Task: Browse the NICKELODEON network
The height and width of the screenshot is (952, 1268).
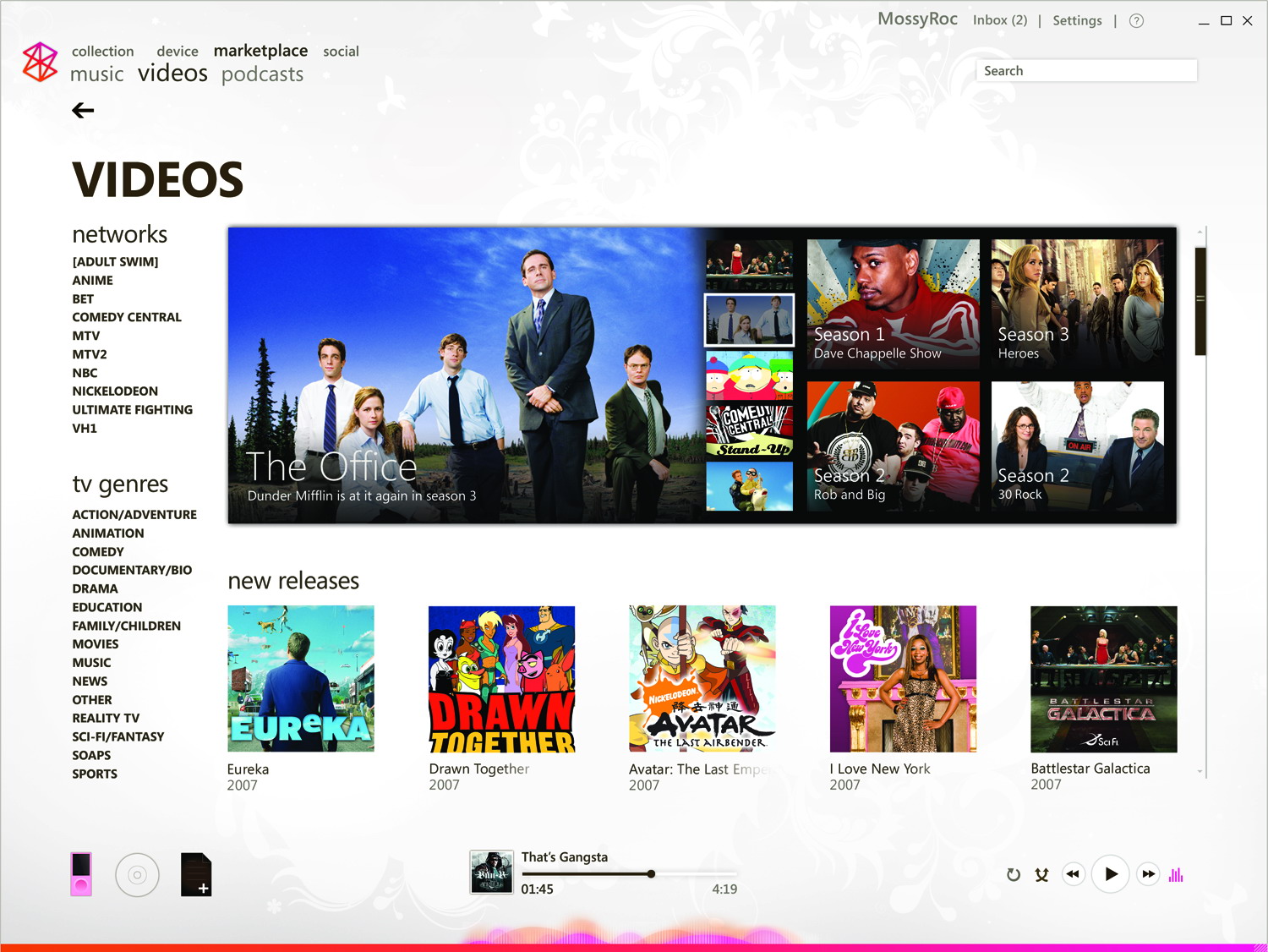Action: [115, 391]
